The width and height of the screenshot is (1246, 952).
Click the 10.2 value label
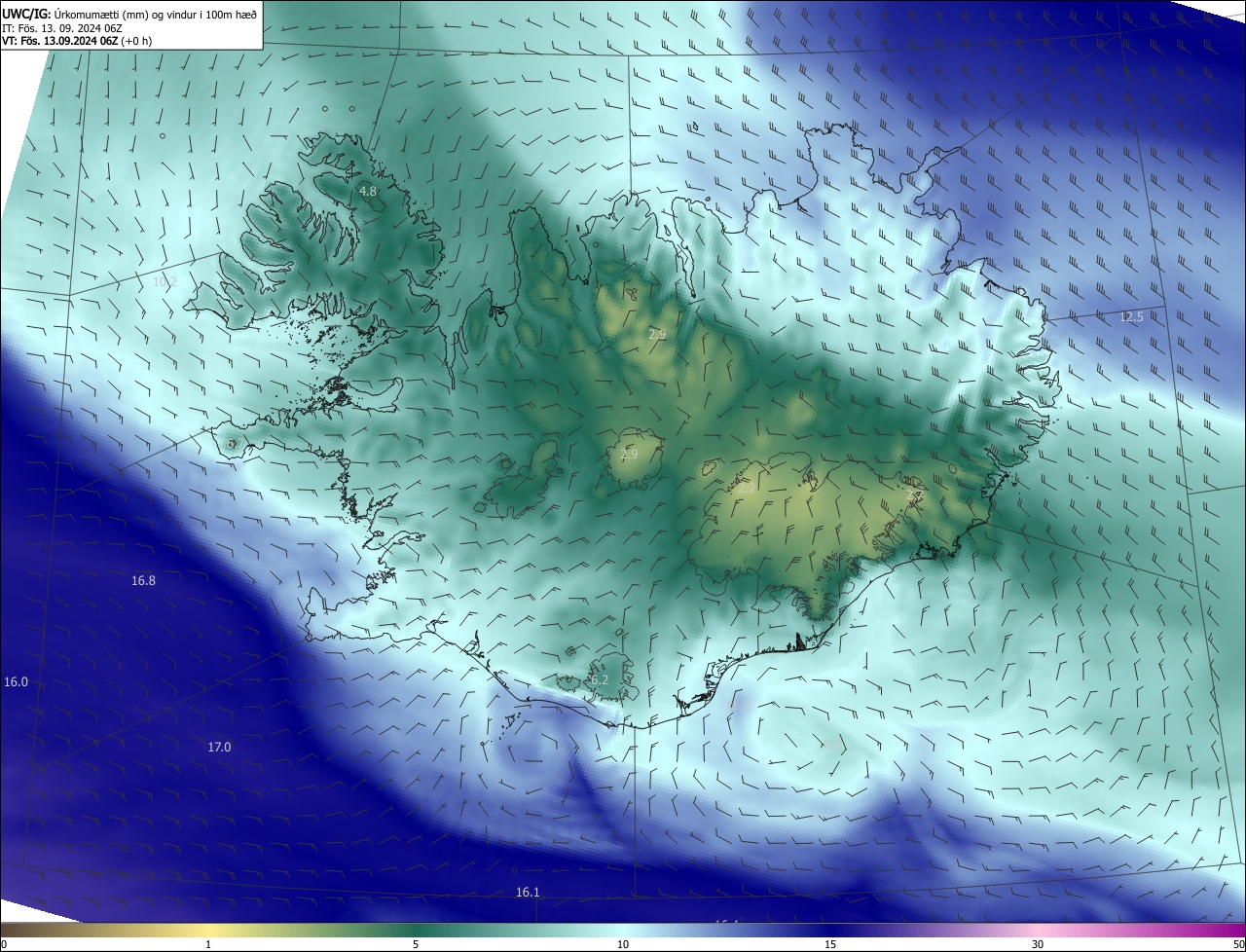[x=165, y=282]
